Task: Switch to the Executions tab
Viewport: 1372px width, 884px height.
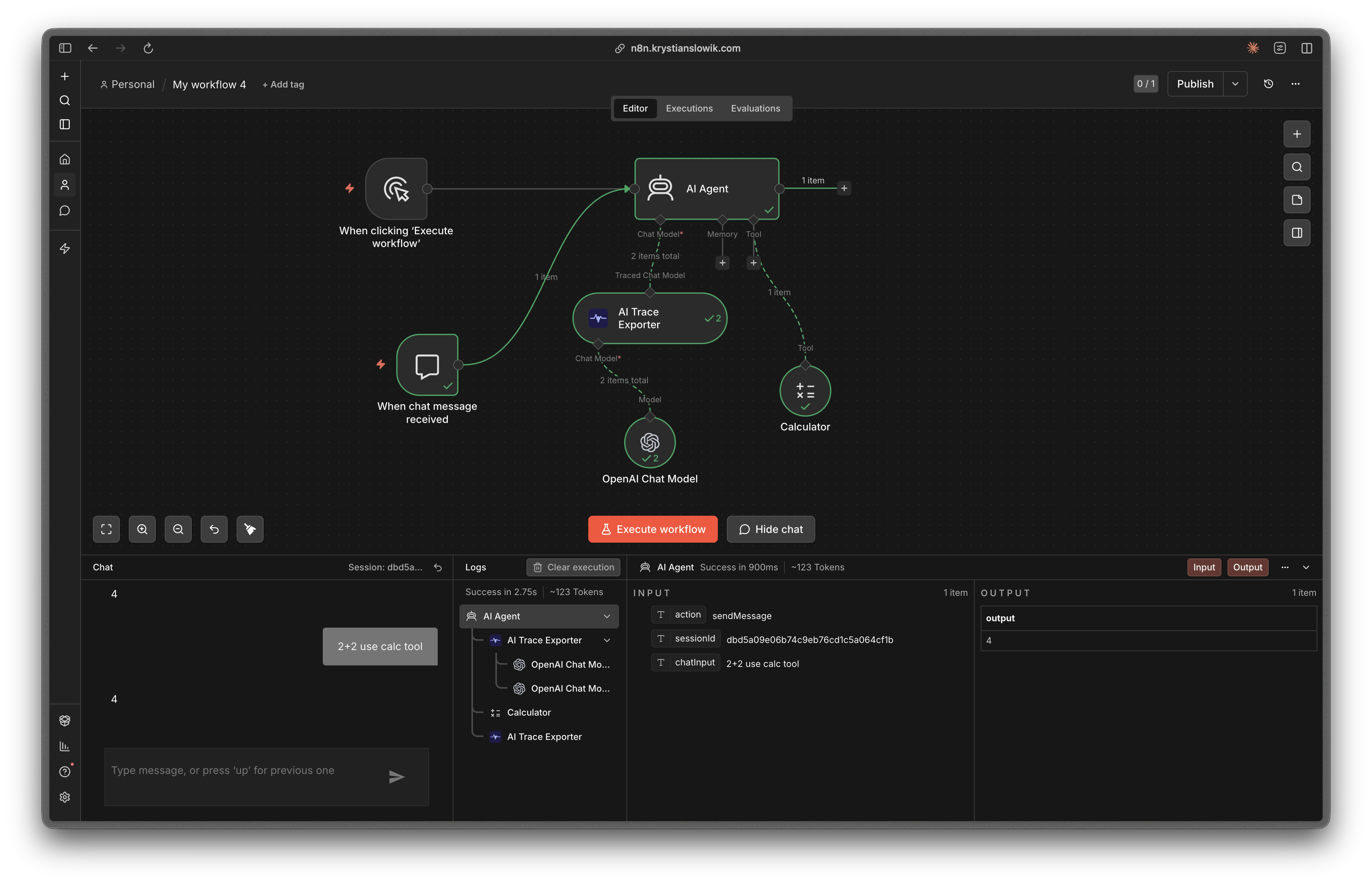Action: [x=689, y=109]
